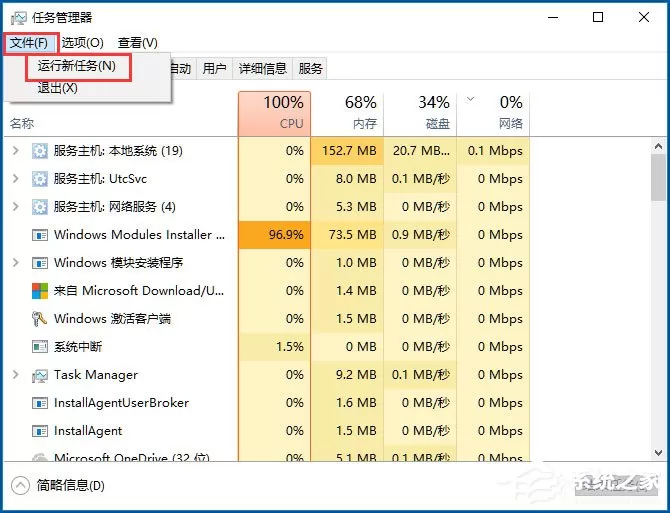
Task: Expand the 服务主机: 本地系统 (19) group
Action: point(16,151)
